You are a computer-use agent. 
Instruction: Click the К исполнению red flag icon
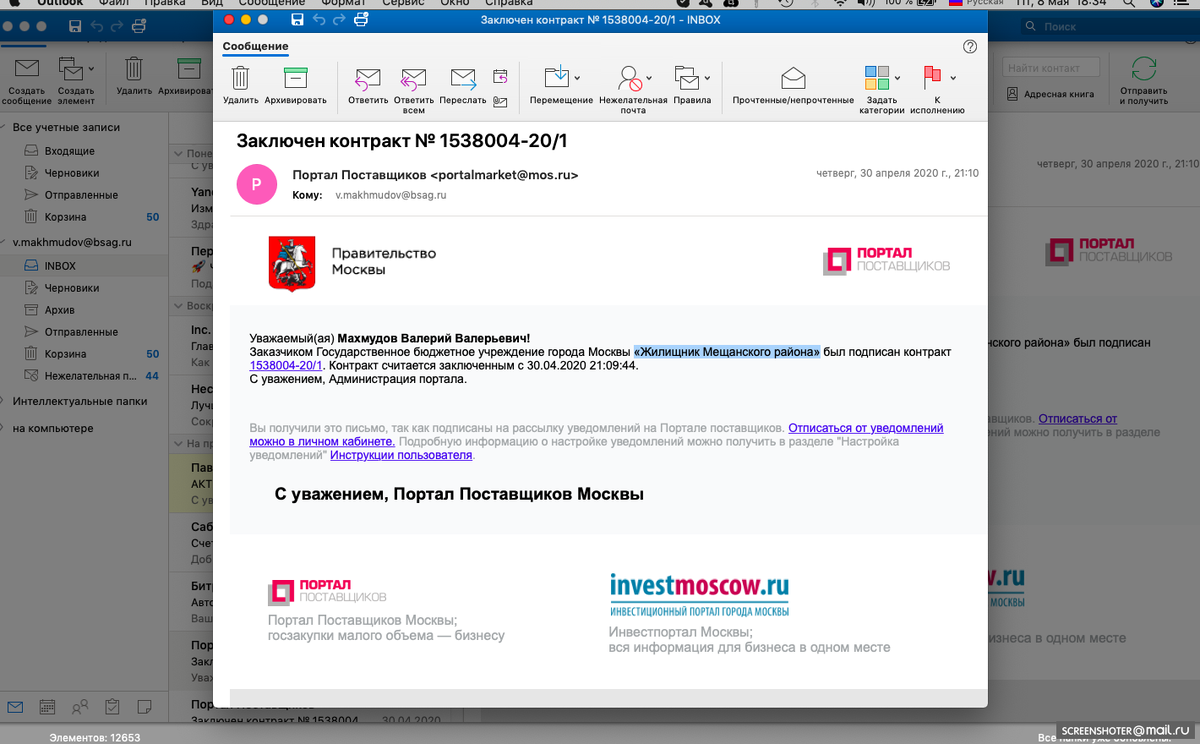point(932,77)
